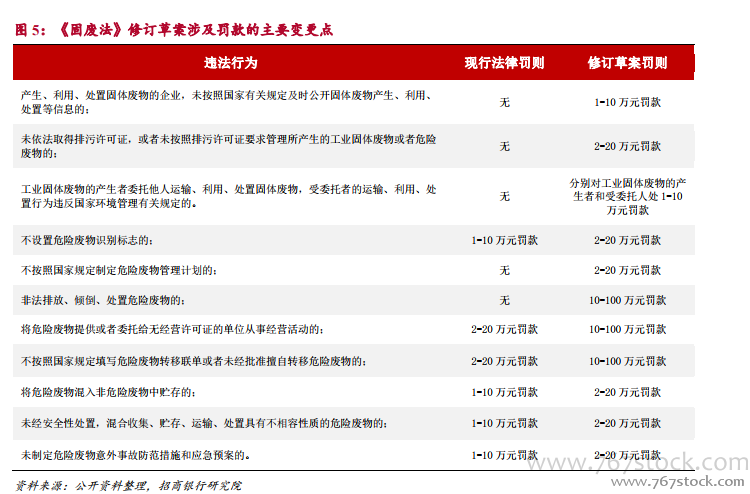The image size is (750, 494).
Task: Click '1-10 万元罚款' in the '公开固体废物产生' row
Action: (627, 102)
